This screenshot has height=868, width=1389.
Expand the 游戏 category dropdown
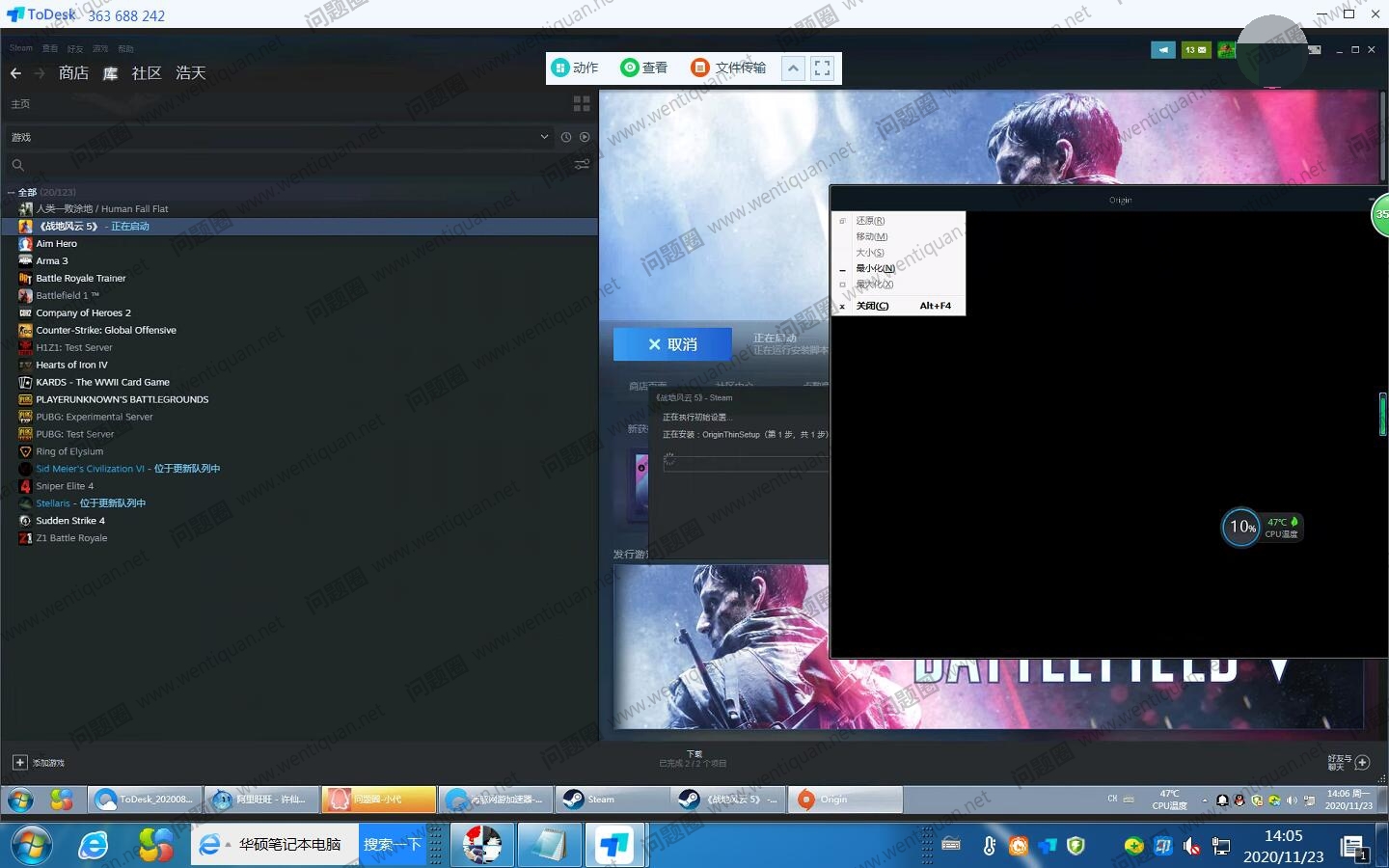click(x=544, y=137)
